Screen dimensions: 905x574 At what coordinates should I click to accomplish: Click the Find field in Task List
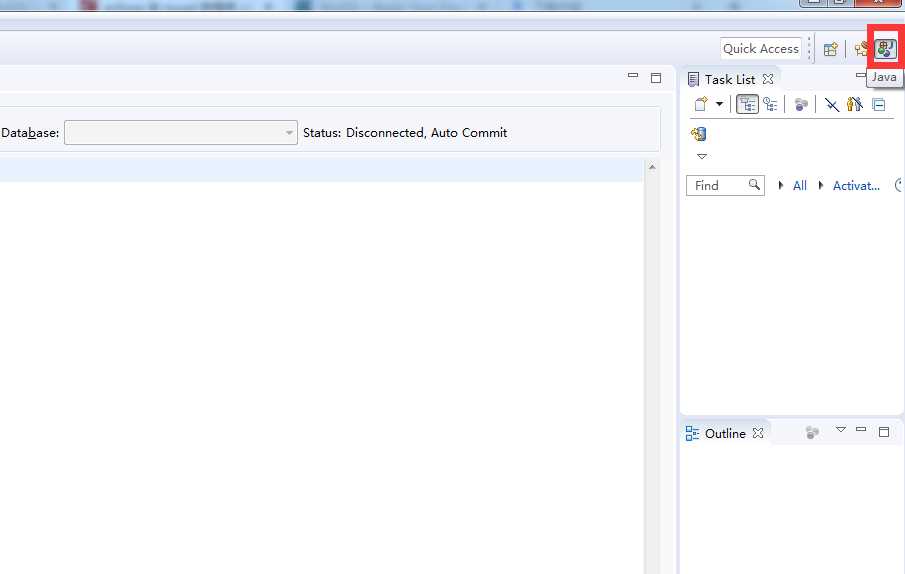click(x=726, y=185)
